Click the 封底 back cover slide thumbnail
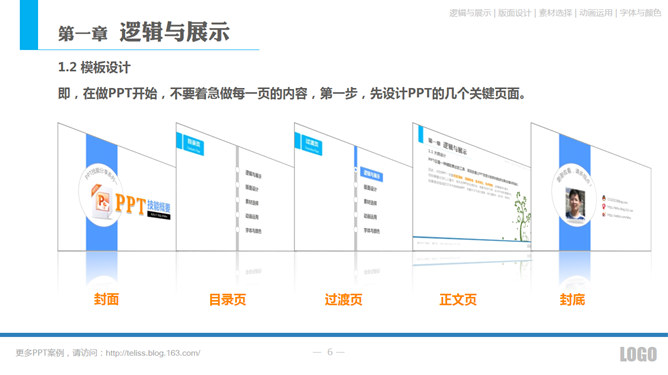 tap(591, 188)
